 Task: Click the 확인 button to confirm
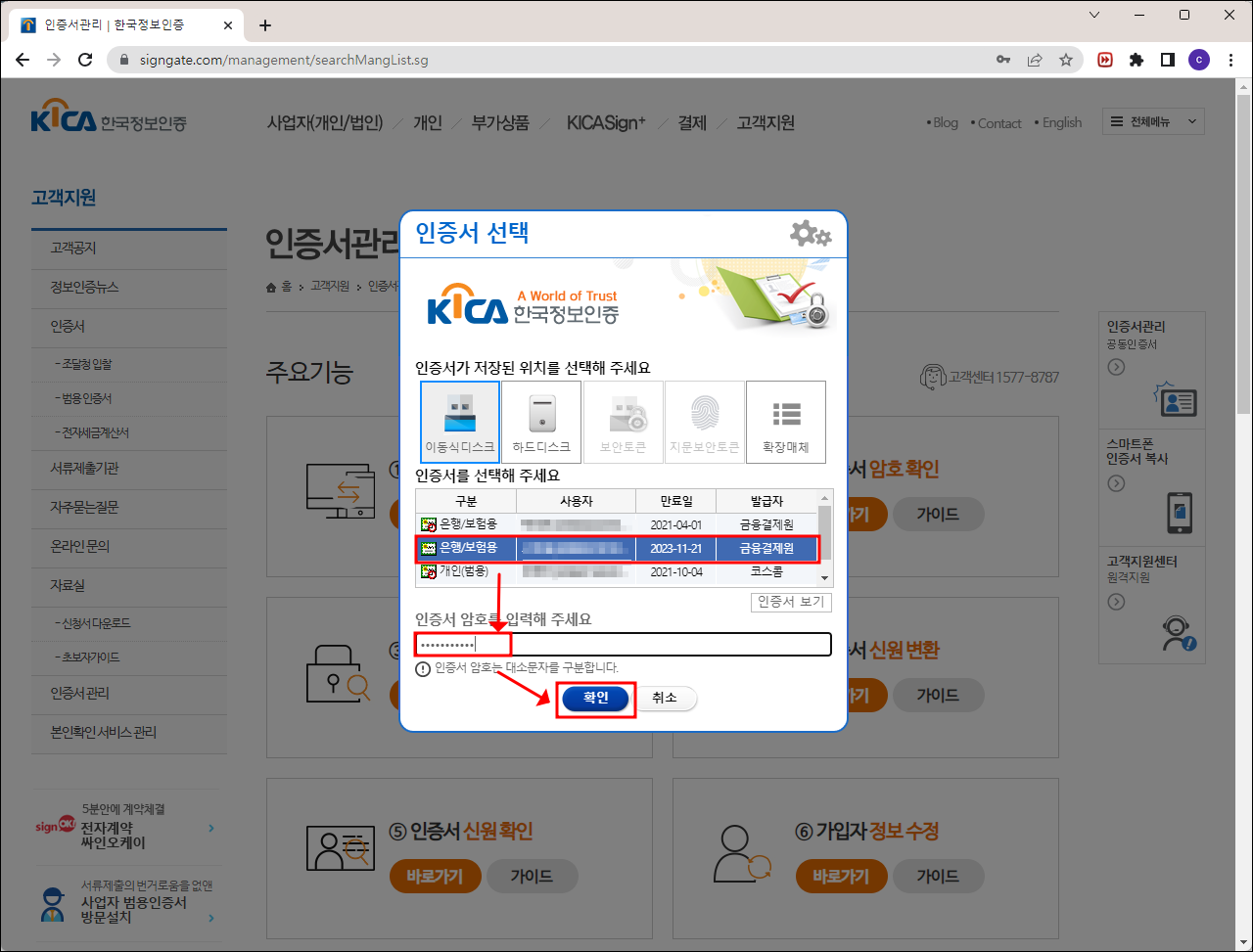(x=595, y=698)
